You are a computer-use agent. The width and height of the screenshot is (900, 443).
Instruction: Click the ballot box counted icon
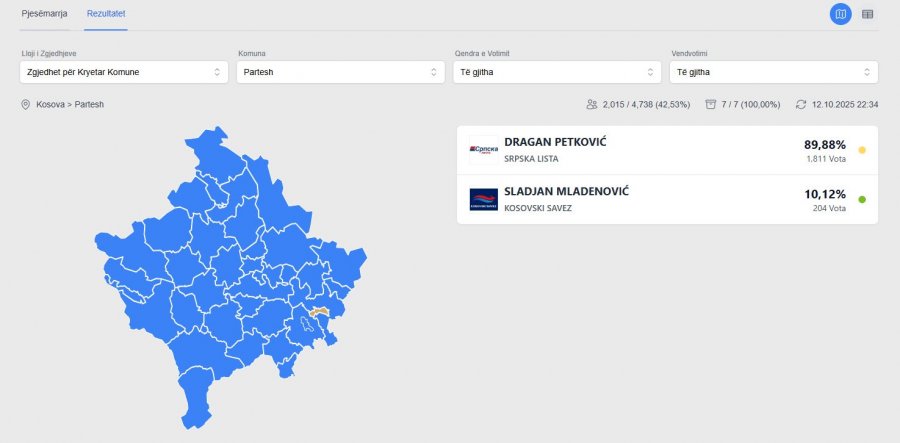(x=710, y=104)
